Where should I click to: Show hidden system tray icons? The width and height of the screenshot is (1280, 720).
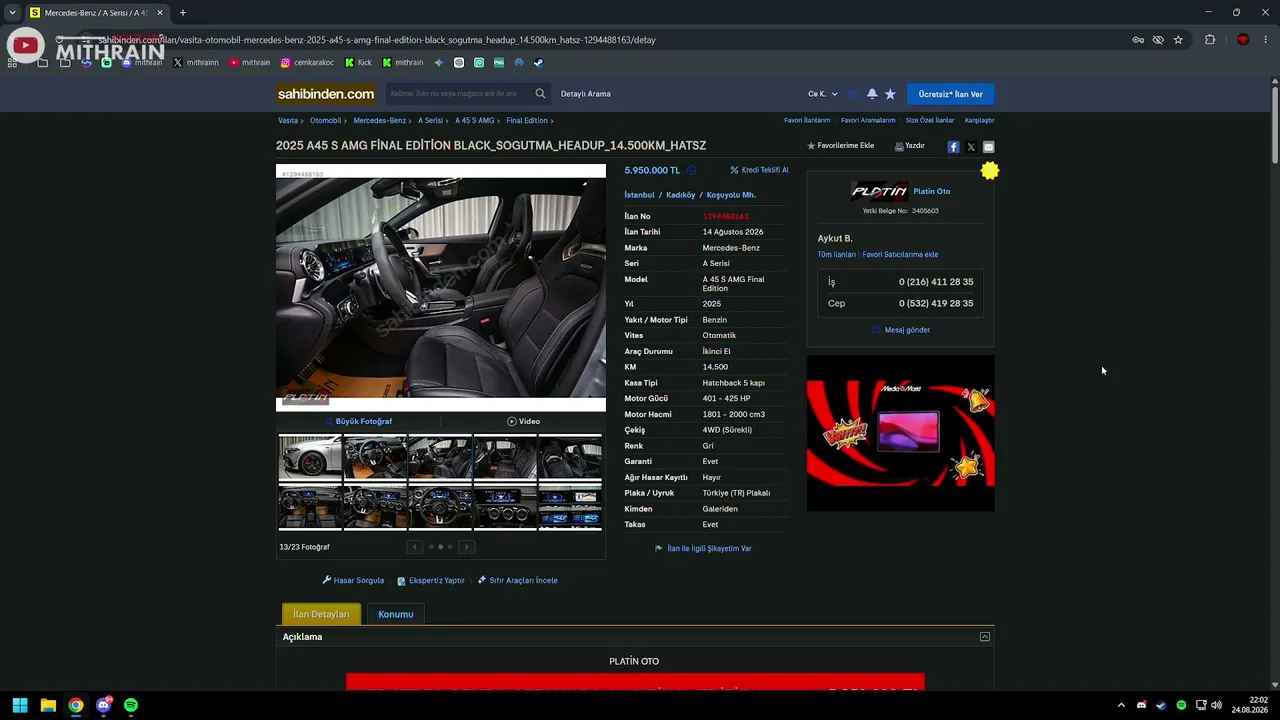click(x=1121, y=705)
